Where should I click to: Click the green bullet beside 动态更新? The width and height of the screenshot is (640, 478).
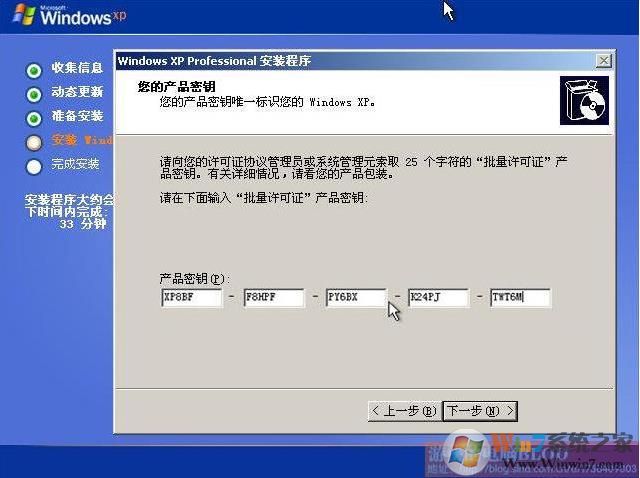[x=34, y=93]
